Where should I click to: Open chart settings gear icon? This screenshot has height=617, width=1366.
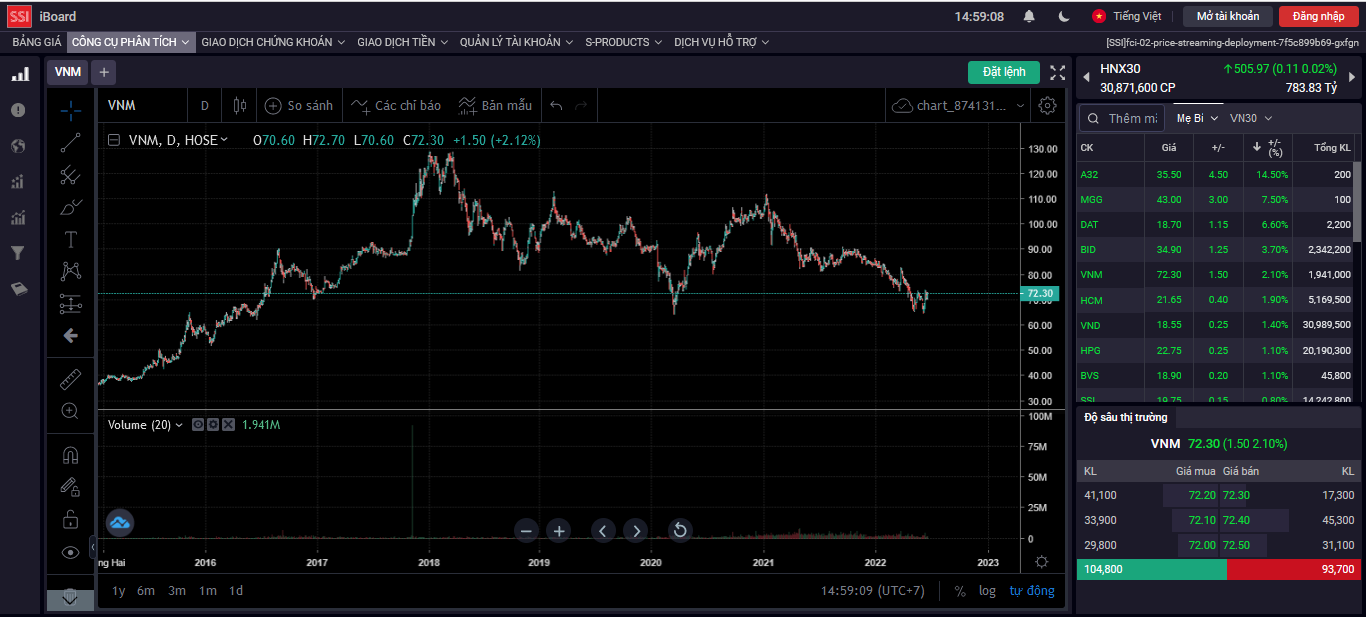tap(1047, 105)
